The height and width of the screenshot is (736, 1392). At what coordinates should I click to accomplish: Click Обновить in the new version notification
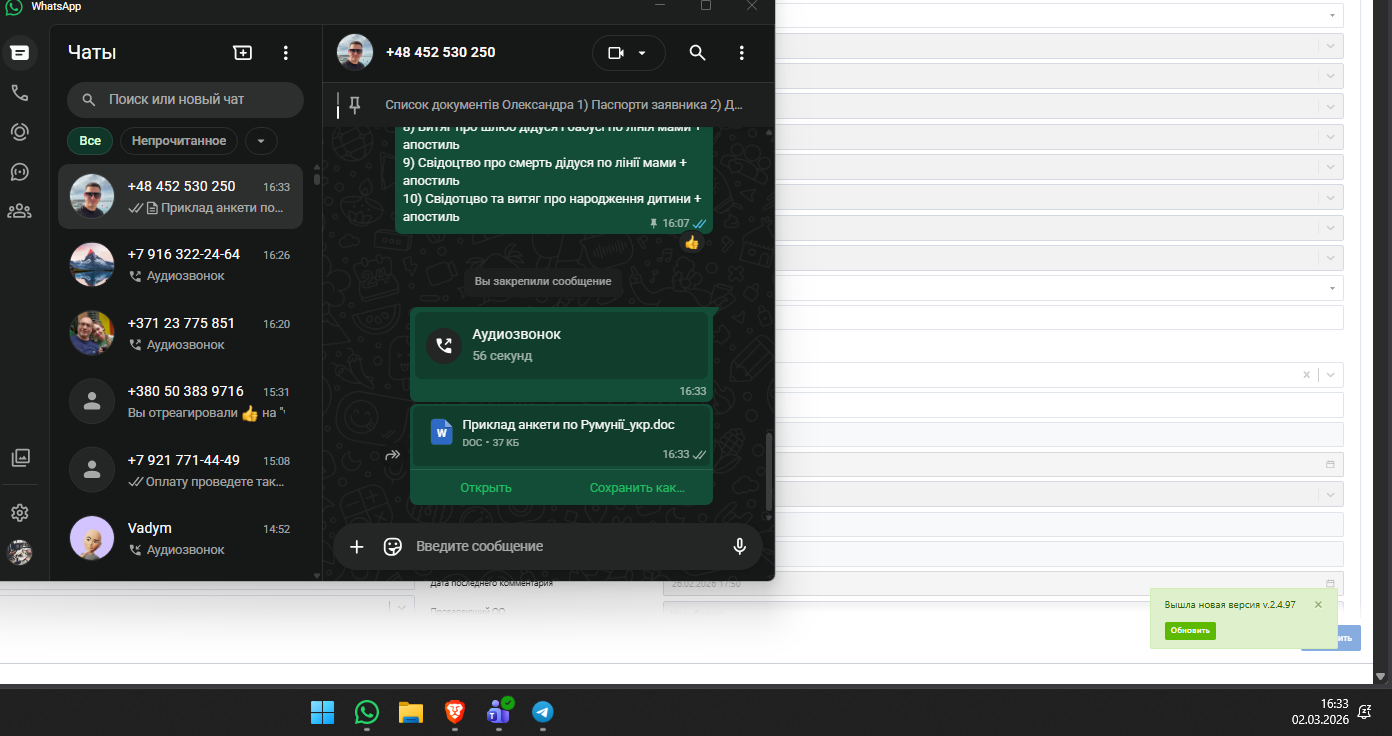(1190, 631)
